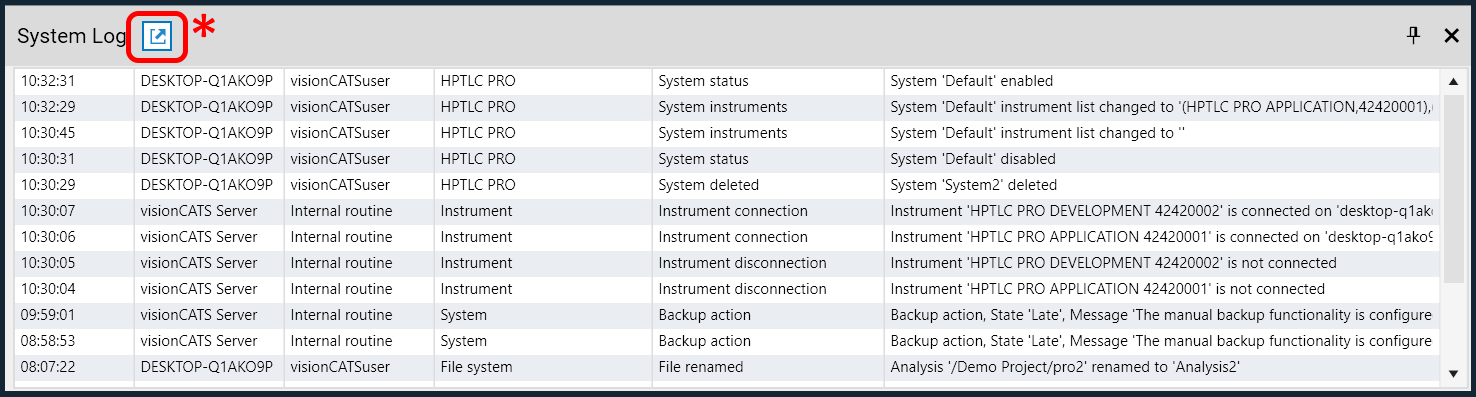The height and width of the screenshot is (397, 1476).
Task: Click instrument list changed to HPTLC PRO APPLICATION message
Action: click(x=1163, y=107)
